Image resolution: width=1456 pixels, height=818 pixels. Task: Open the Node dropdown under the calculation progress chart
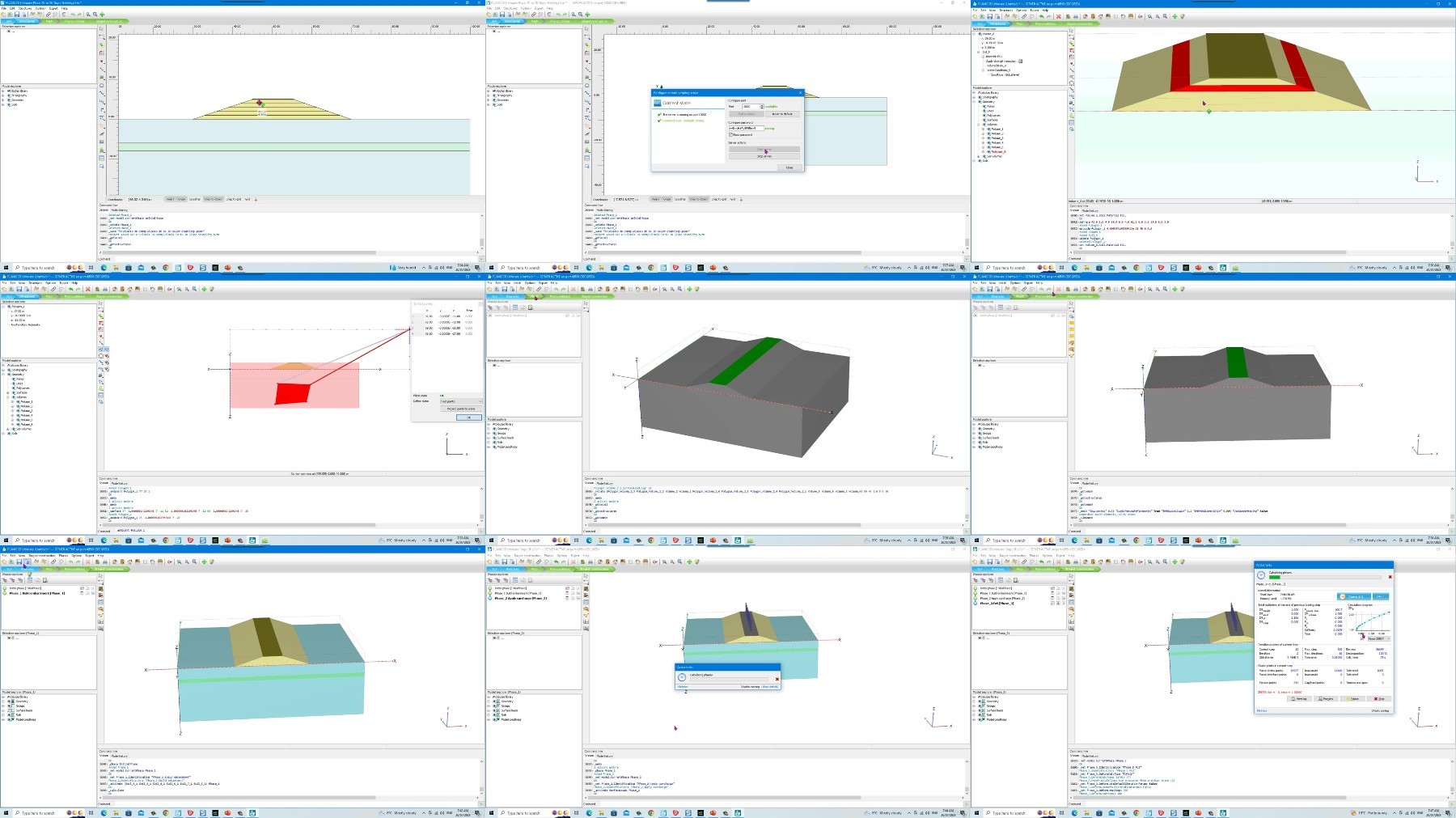click(1379, 638)
